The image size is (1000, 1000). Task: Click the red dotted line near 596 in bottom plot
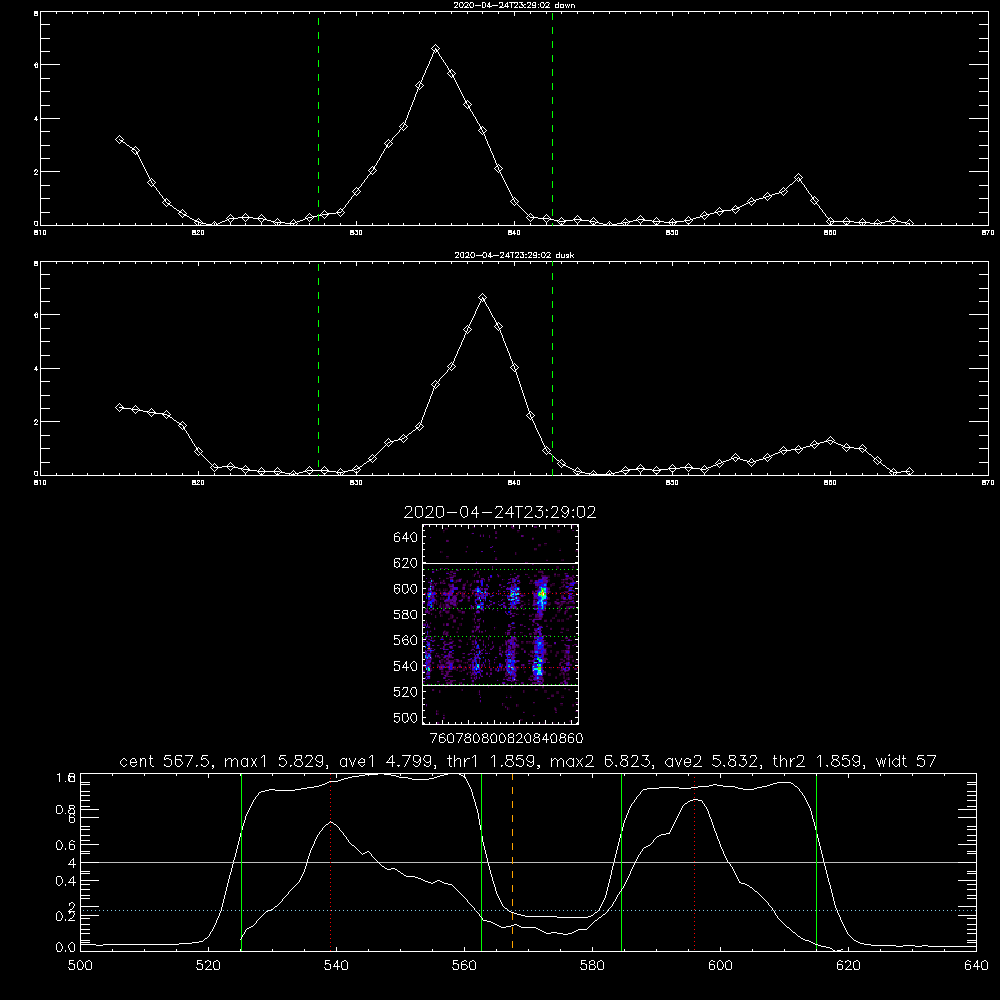tap(695, 862)
